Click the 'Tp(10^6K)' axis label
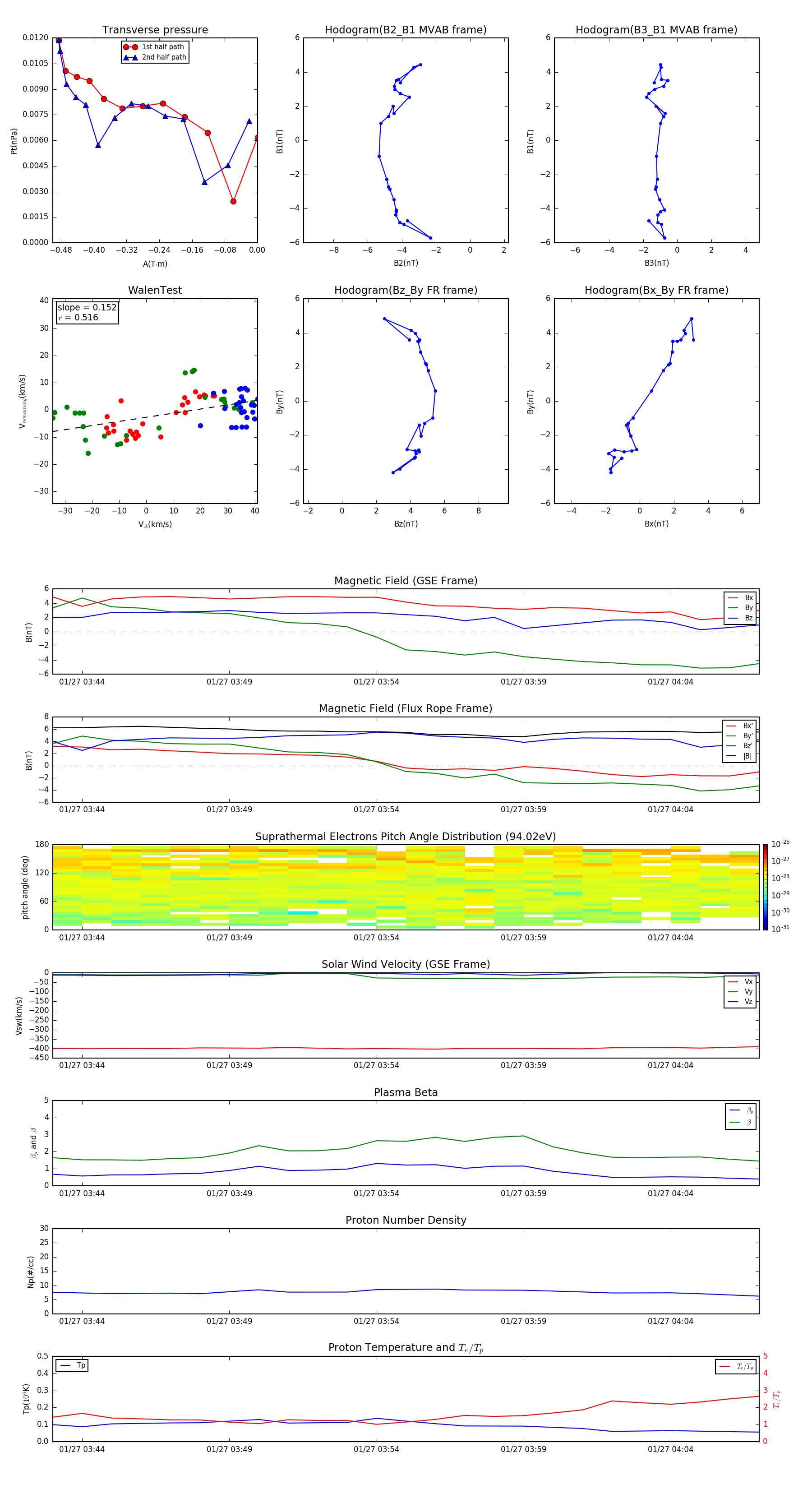Image resolution: width=812 pixels, height=1489 pixels. [x=26, y=1399]
